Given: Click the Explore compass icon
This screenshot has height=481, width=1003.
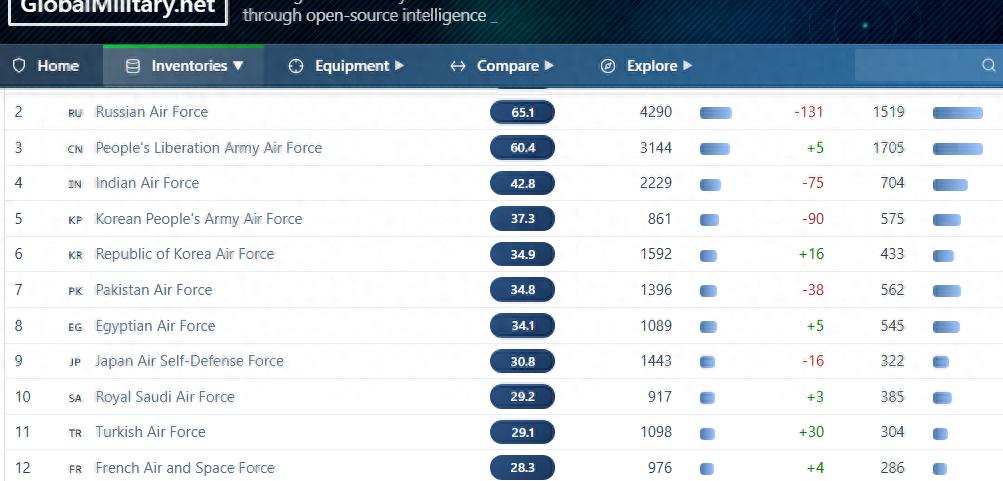Looking at the screenshot, I should tap(608, 66).
